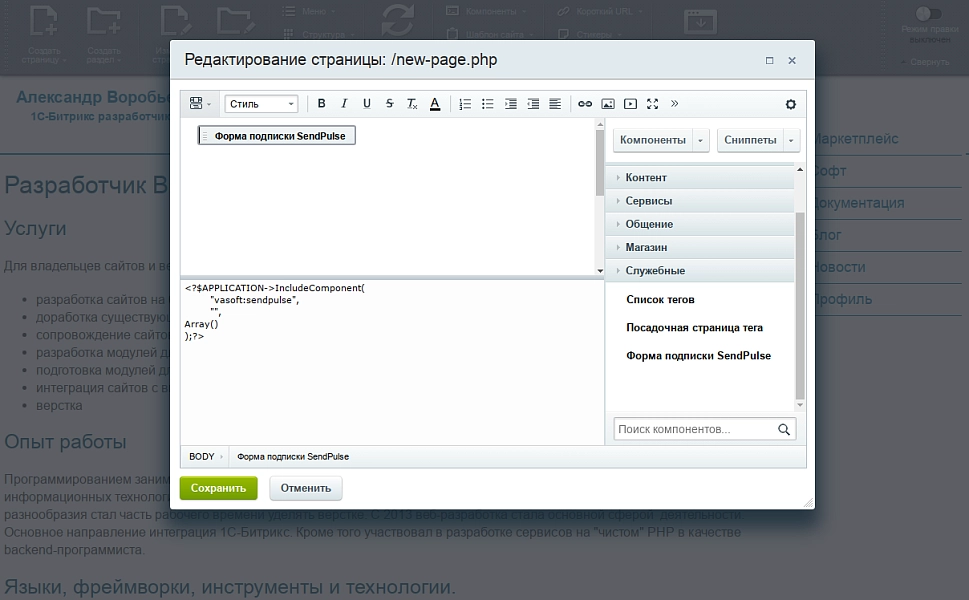Insert a numbered list
This screenshot has height=600, width=969.
465,104
